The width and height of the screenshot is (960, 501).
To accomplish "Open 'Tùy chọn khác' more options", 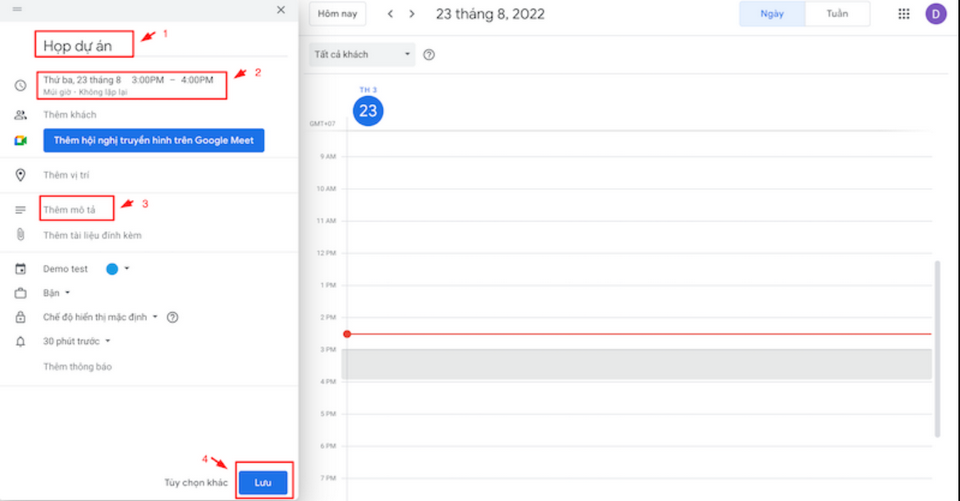I will coord(196,483).
